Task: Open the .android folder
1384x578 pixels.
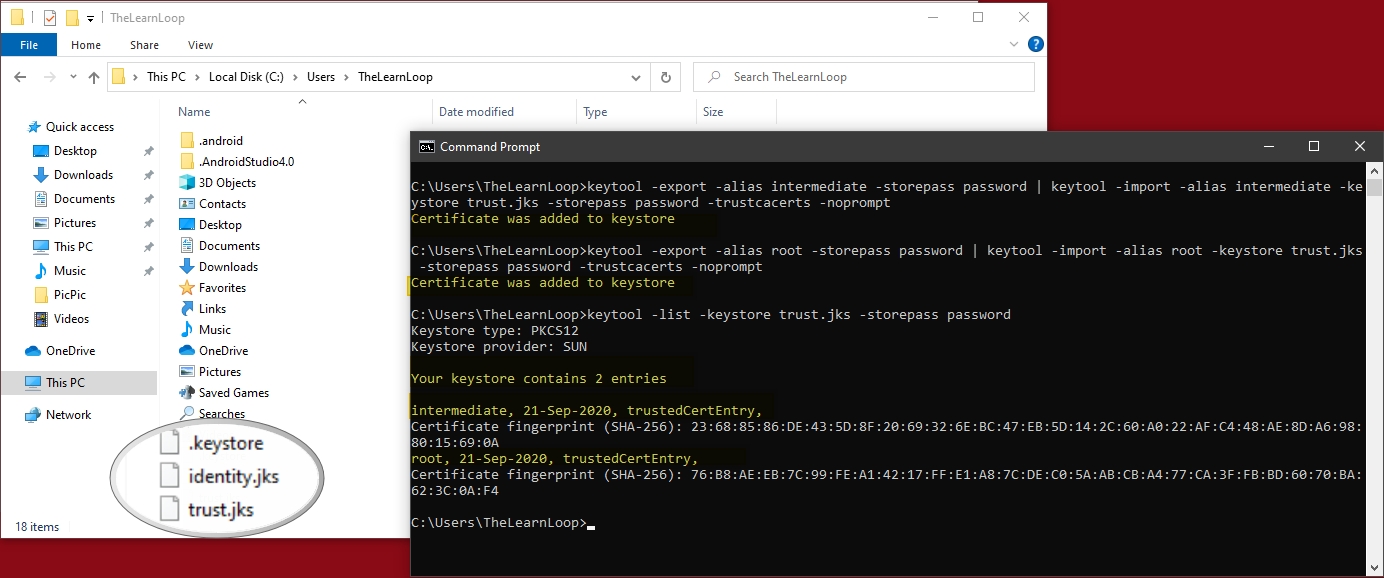Action: [220, 141]
